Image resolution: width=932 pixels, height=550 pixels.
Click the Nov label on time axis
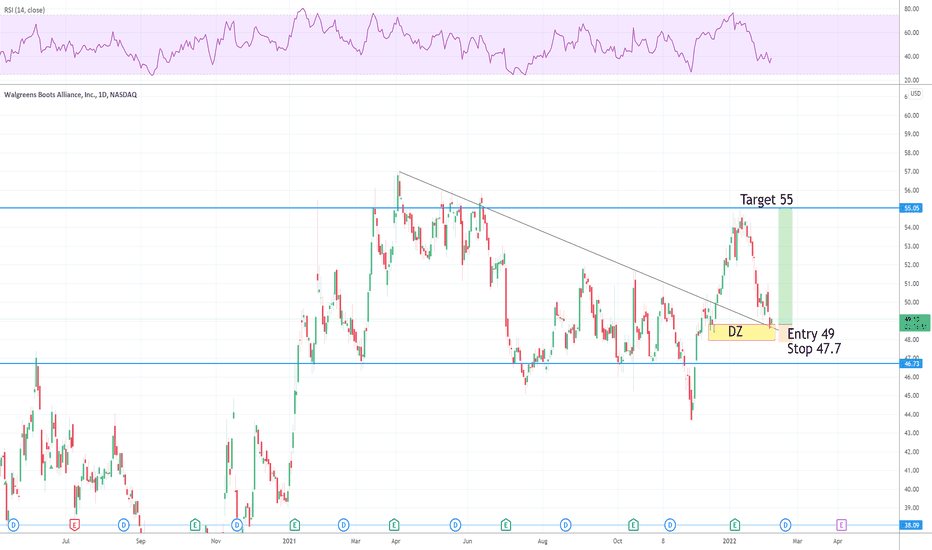[216, 541]
